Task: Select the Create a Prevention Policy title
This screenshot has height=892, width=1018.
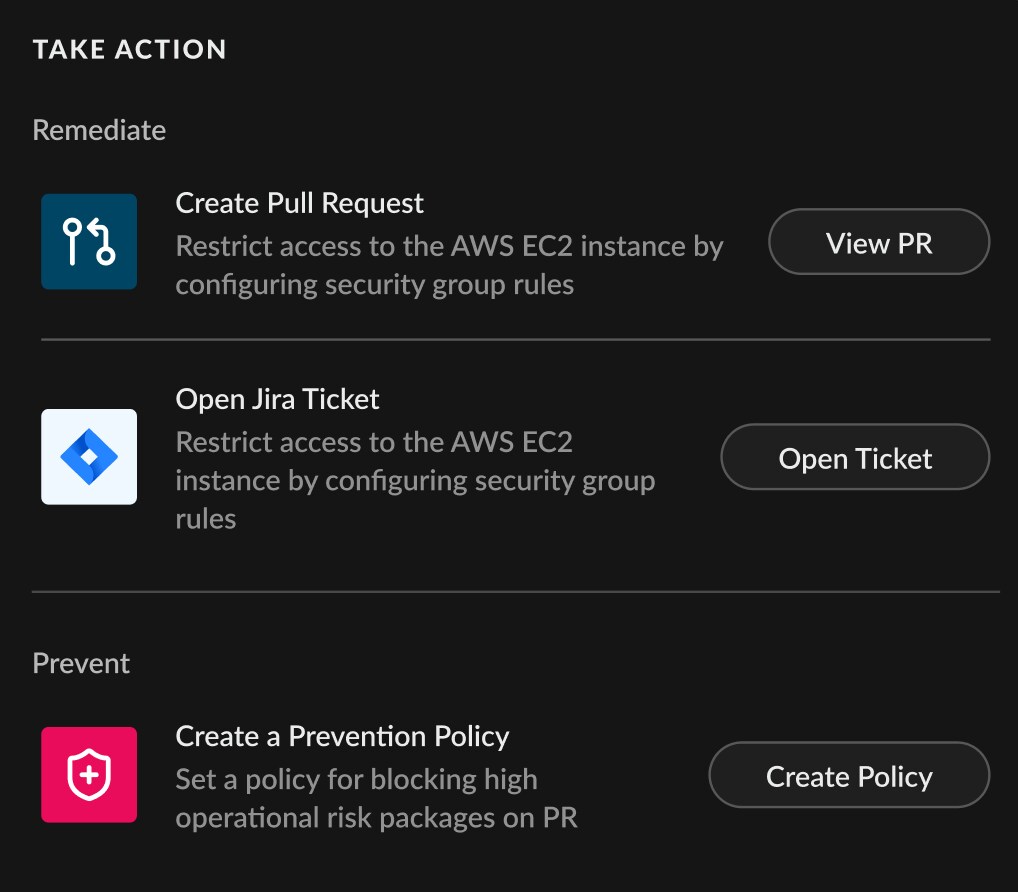Action: click(x=342, y=737)
